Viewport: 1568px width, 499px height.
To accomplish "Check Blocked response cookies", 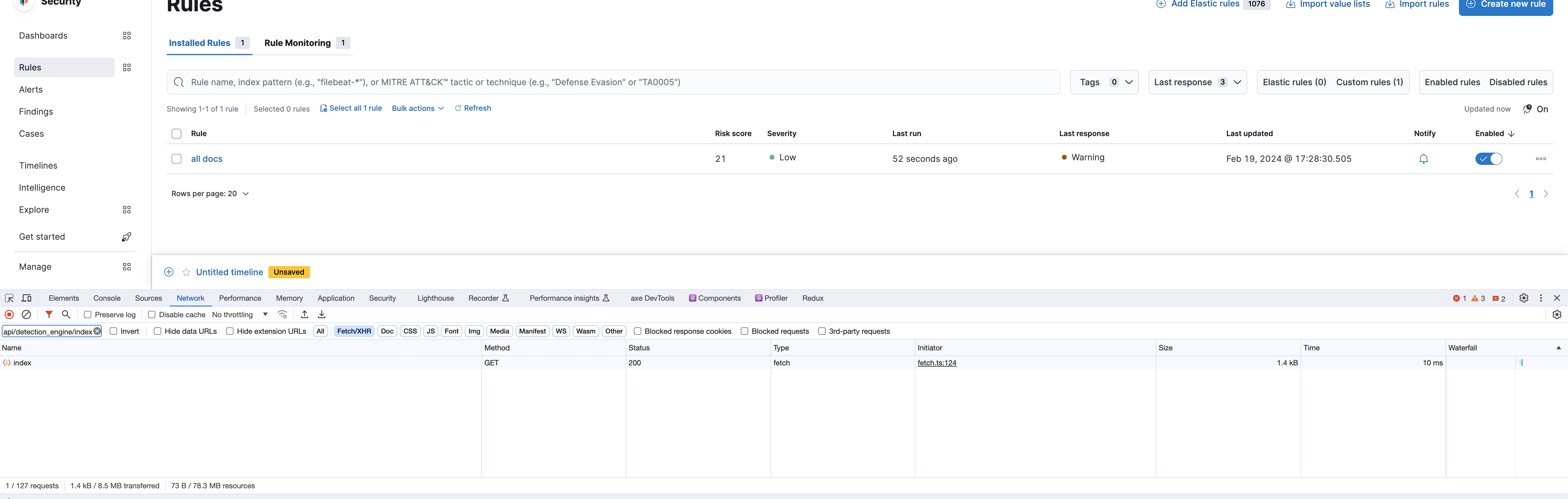I will pos(637,331).
